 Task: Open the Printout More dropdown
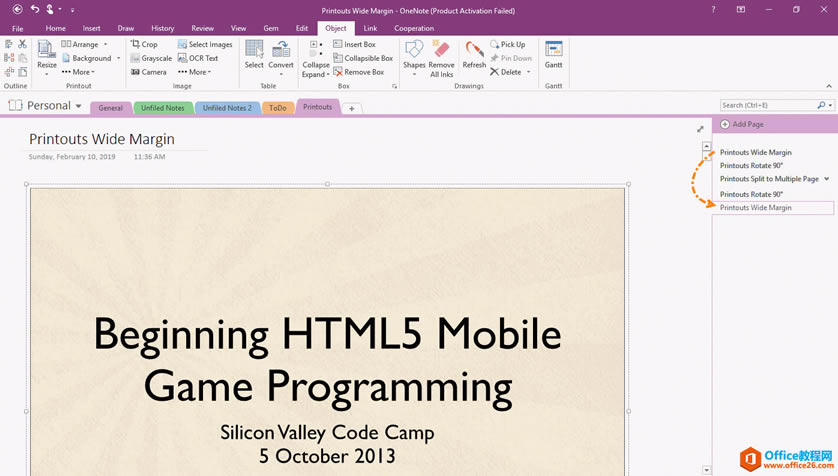(78, 72)
